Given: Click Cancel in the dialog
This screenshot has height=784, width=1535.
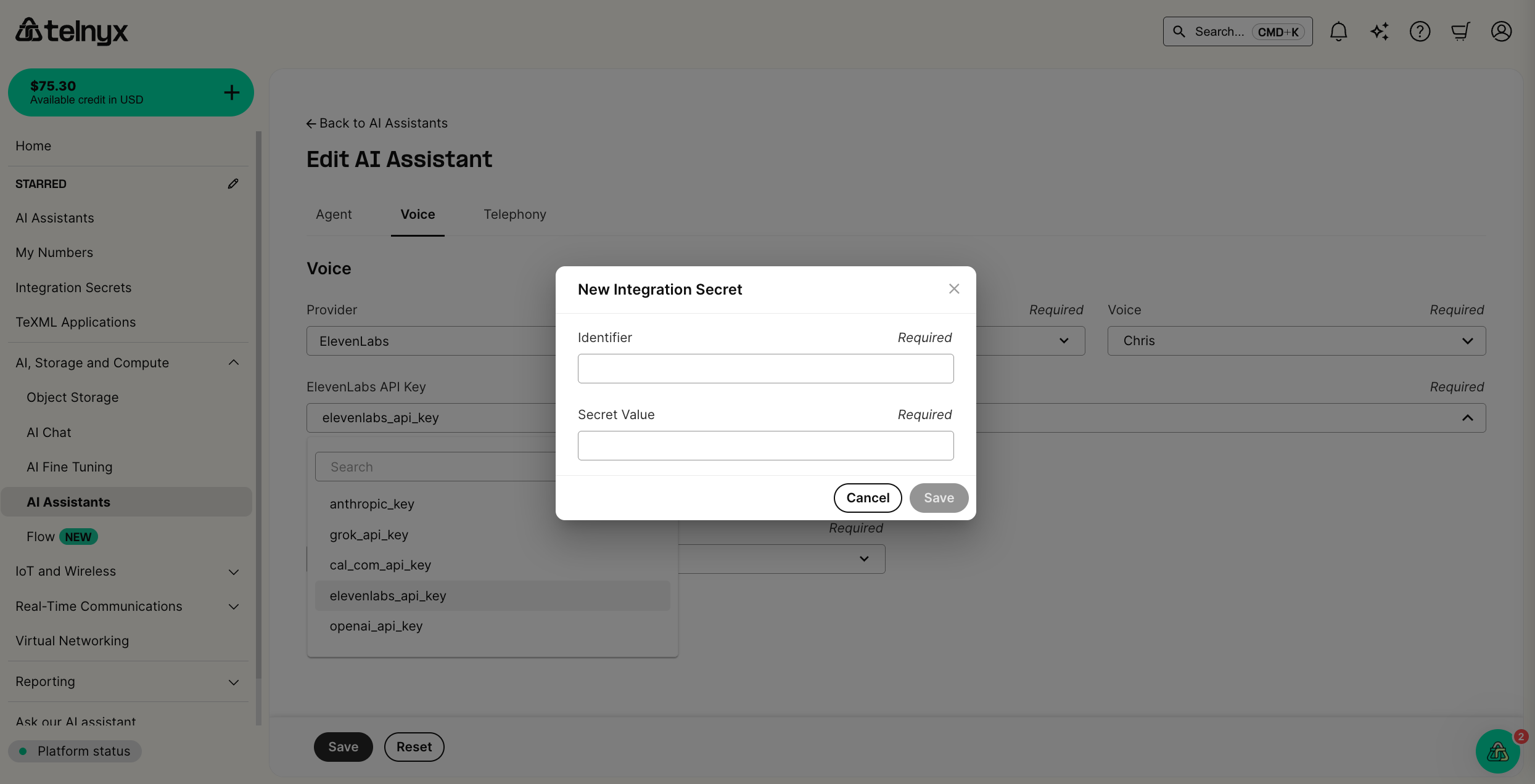Looking at the screenshot, I should click(867, 497).
